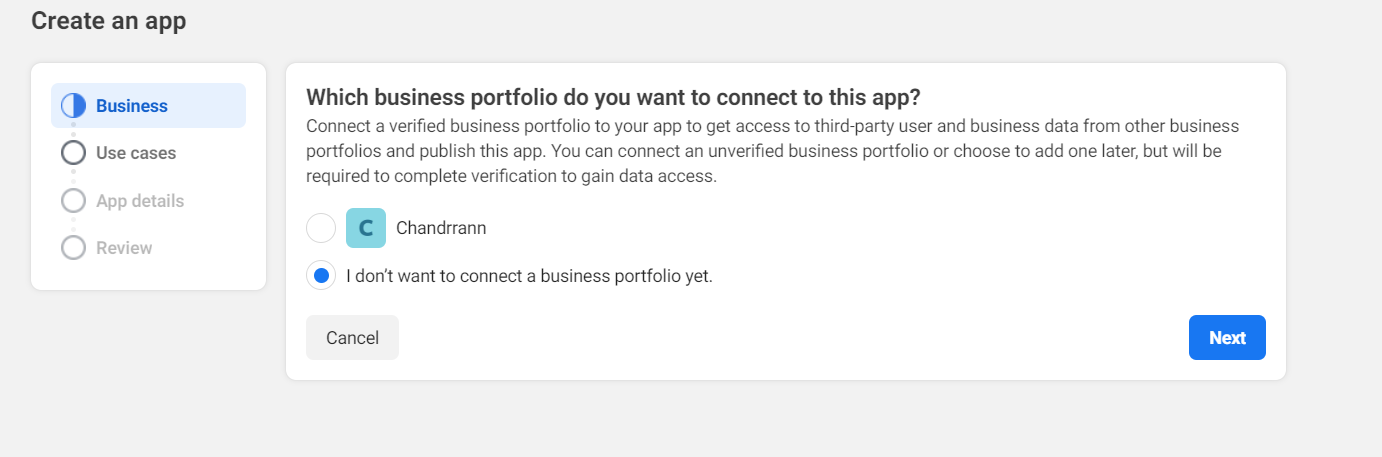Click the Use cases step circle icon
The height and width of the screenshot is (457, 1382).
[x=73, y=153]
